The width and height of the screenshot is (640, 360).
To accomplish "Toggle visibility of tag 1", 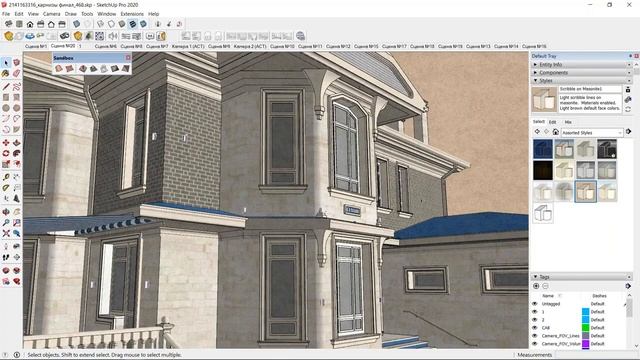I will 535,312.
